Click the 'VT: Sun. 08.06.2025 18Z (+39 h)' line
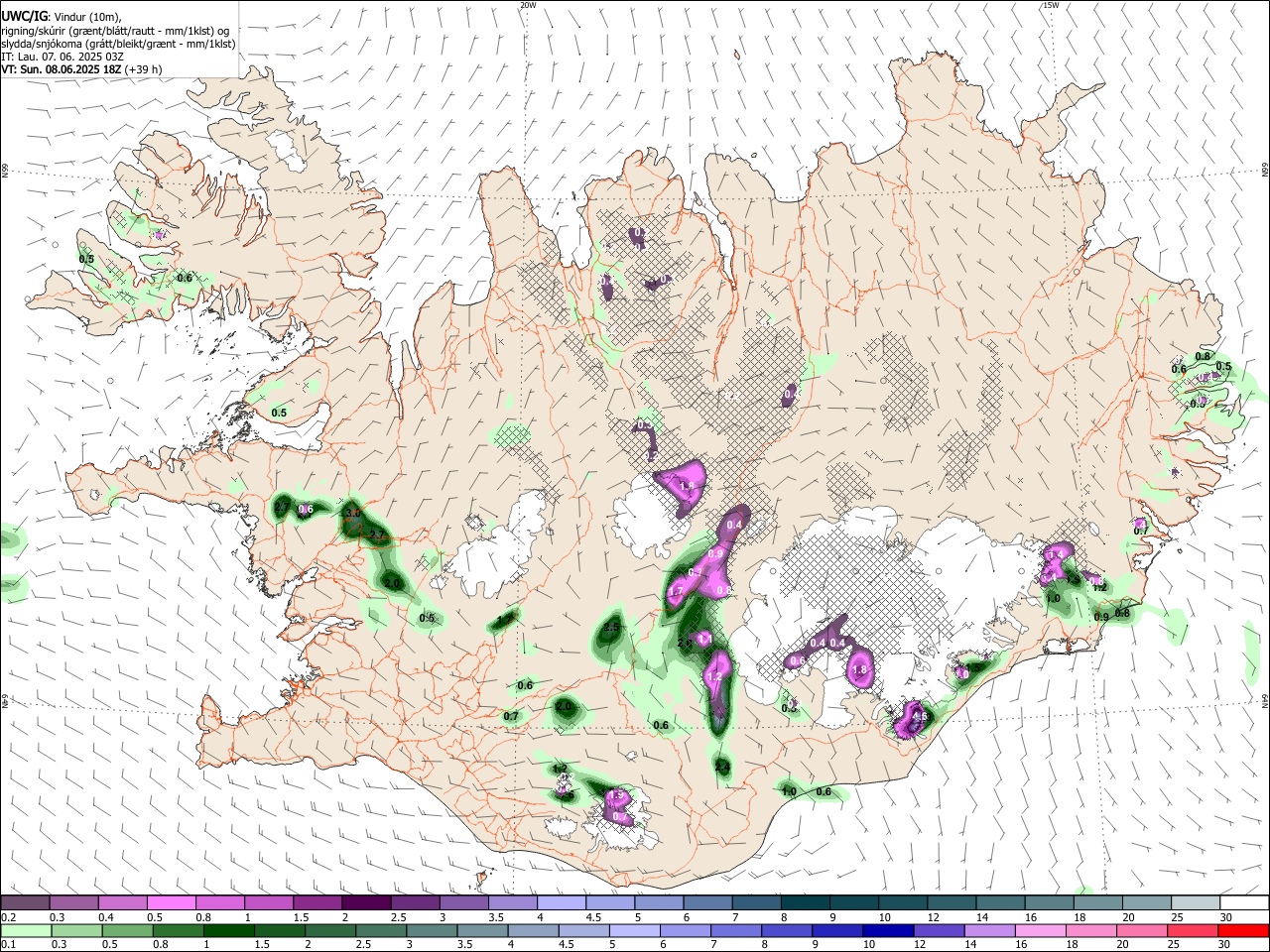Image resolution: width=1270 pixels, height=952 pixels. (x=81, y=69)
